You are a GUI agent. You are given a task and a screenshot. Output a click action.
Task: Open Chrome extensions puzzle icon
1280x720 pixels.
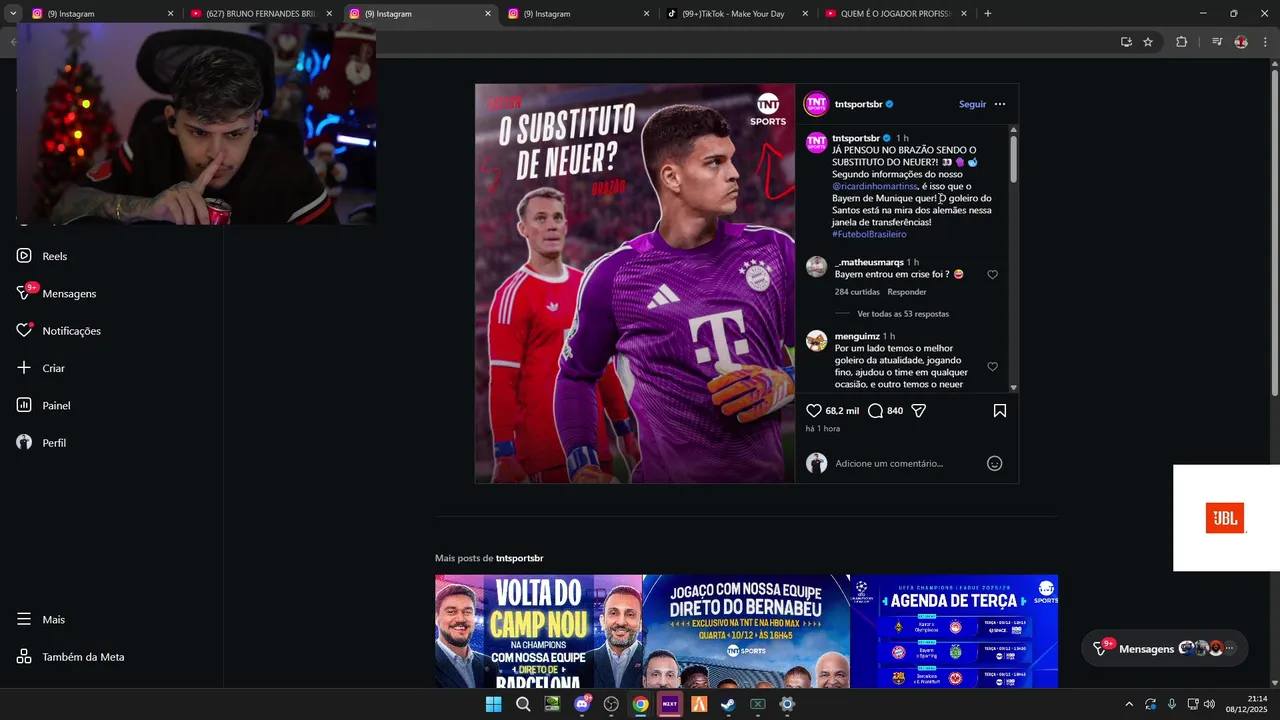click(1181, 42)
